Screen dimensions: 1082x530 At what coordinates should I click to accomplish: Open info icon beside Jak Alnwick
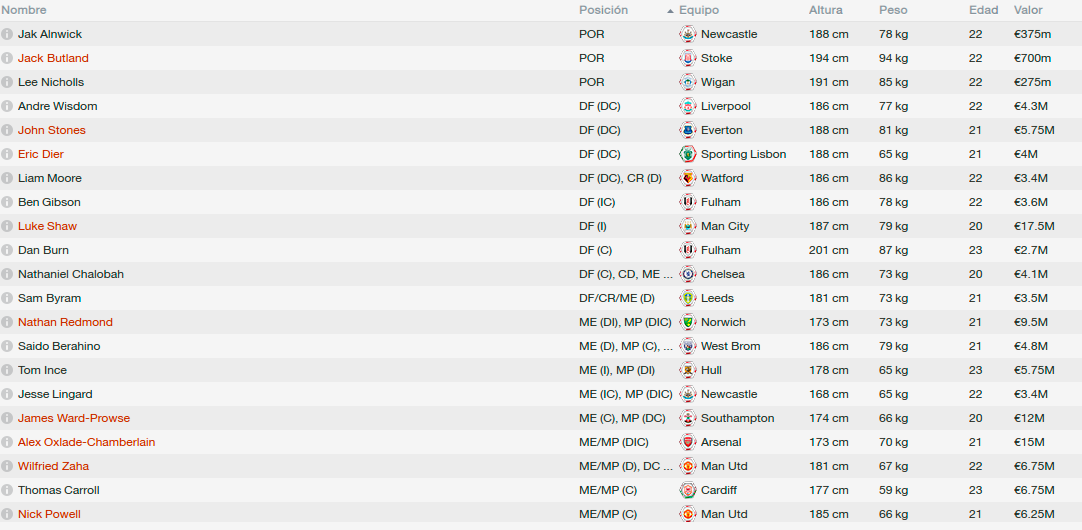(7, 34)
